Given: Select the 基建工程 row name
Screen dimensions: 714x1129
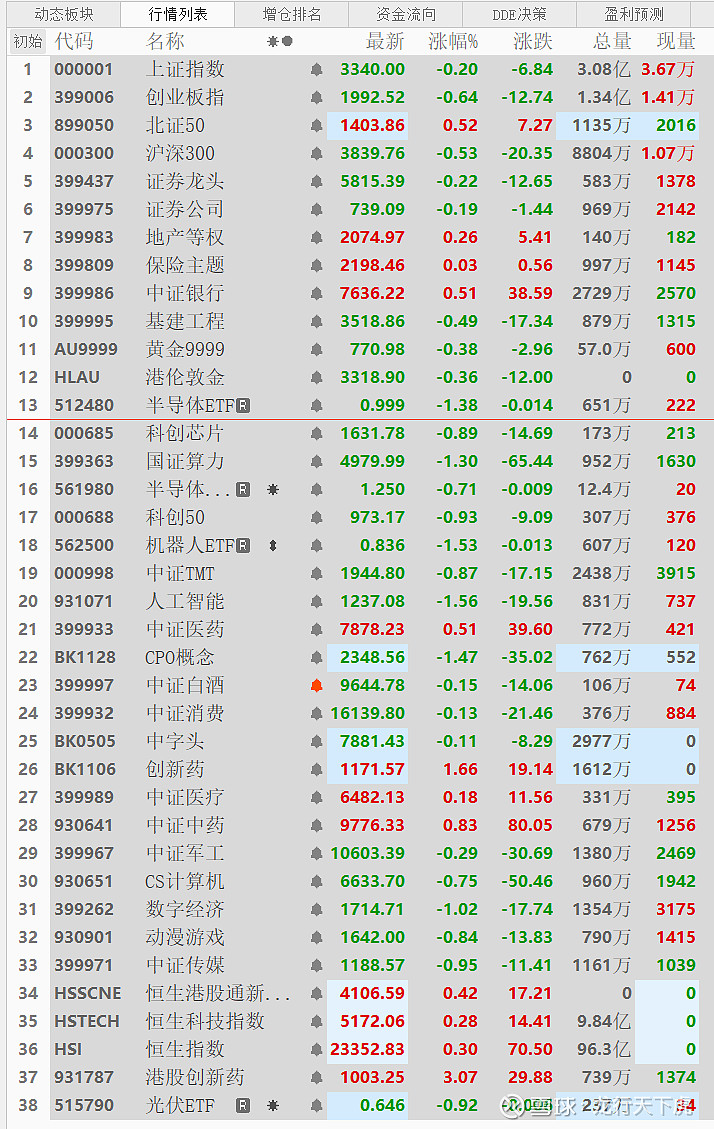Looking at the screenshot, I should tap(185, 322).
